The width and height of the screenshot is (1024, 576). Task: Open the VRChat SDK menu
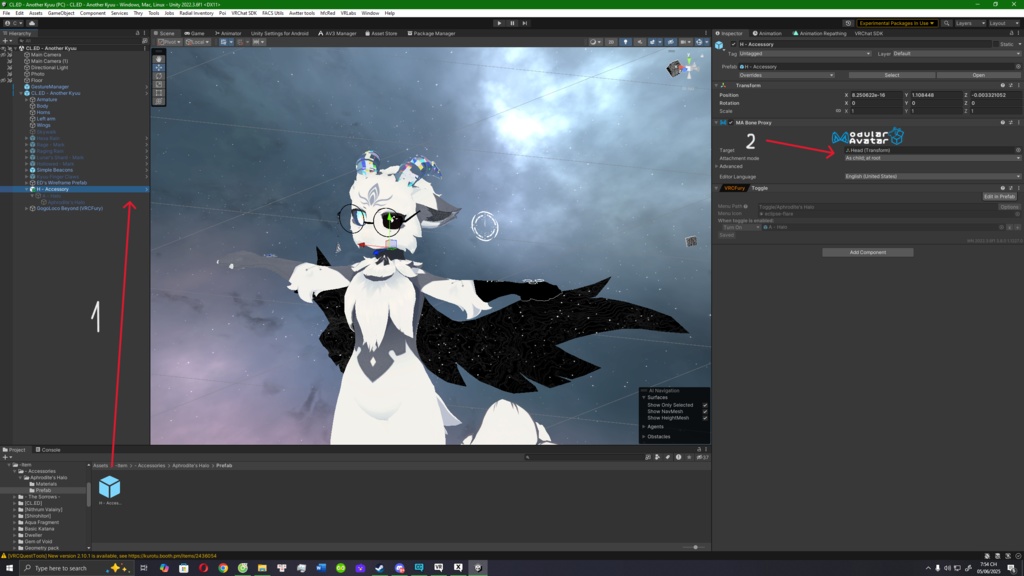[244, 13]
